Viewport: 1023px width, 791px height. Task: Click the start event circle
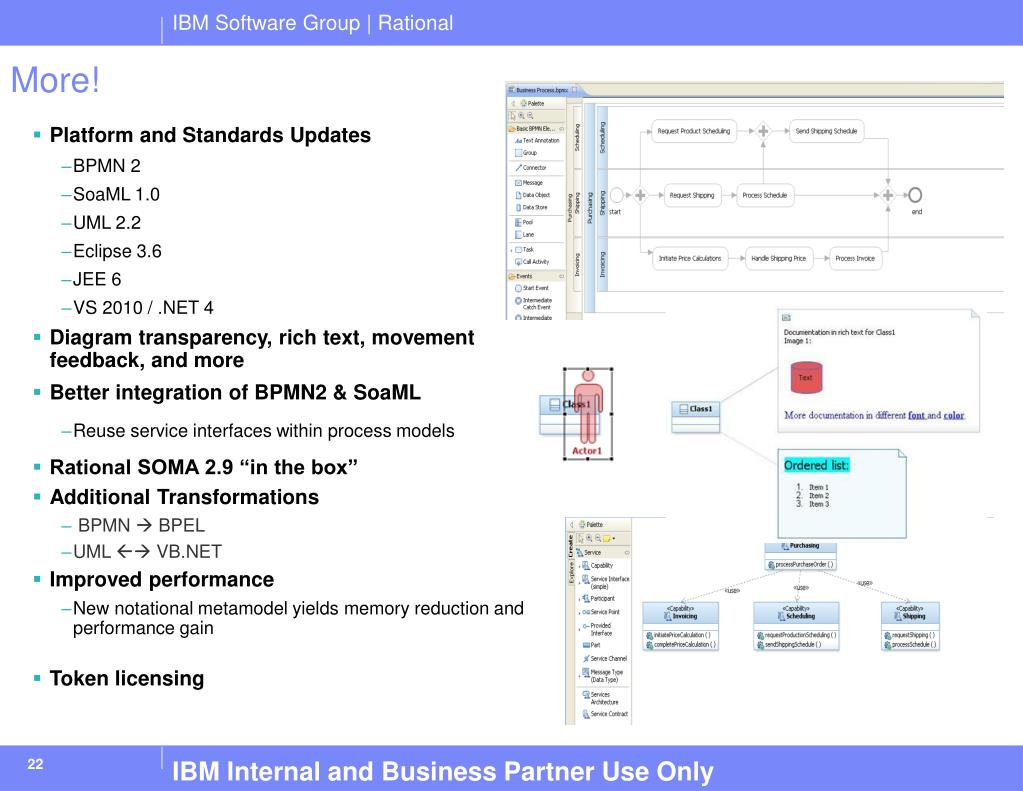tap(617, 194)
